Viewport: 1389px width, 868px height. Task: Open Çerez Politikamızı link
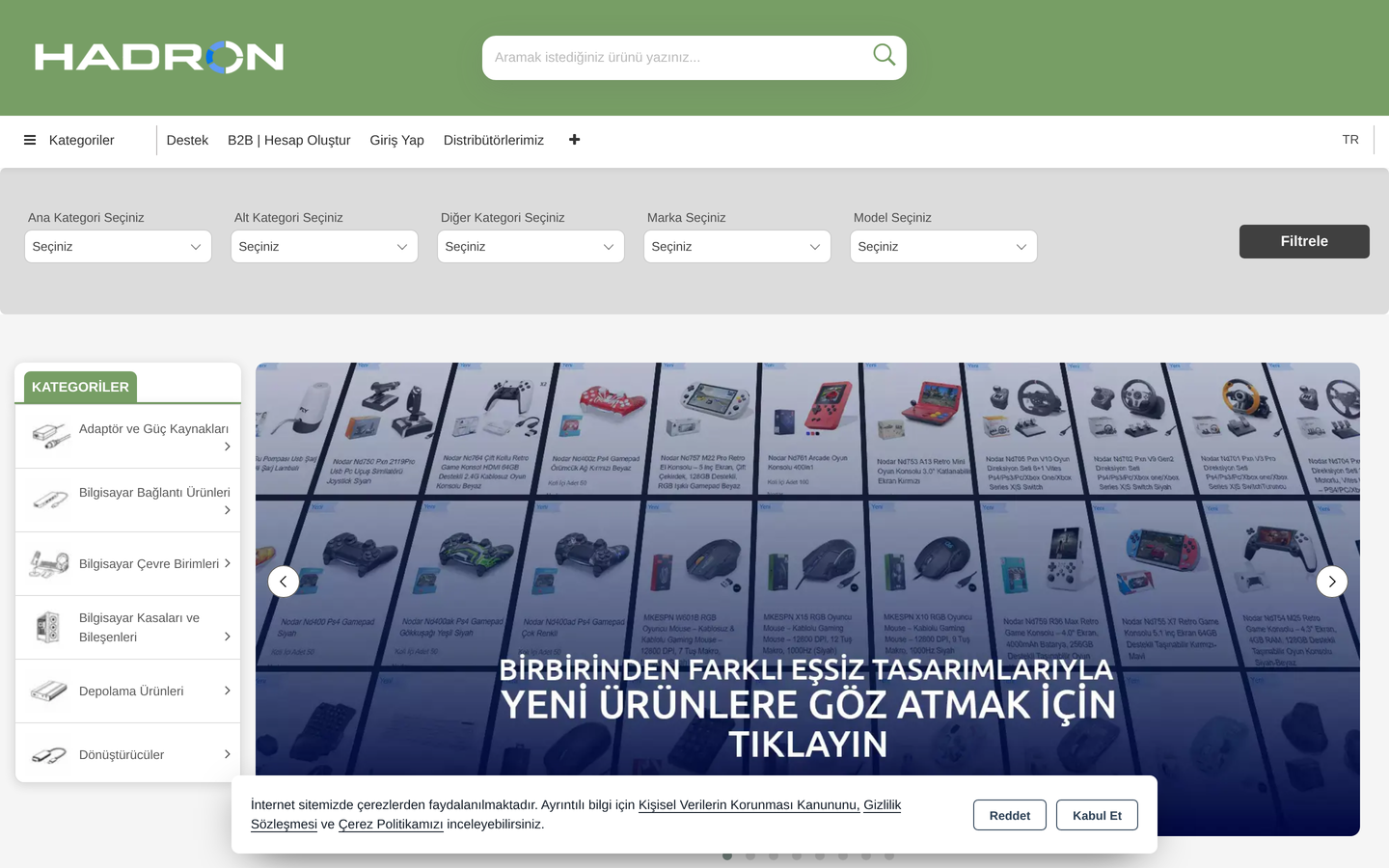(391, 824)
